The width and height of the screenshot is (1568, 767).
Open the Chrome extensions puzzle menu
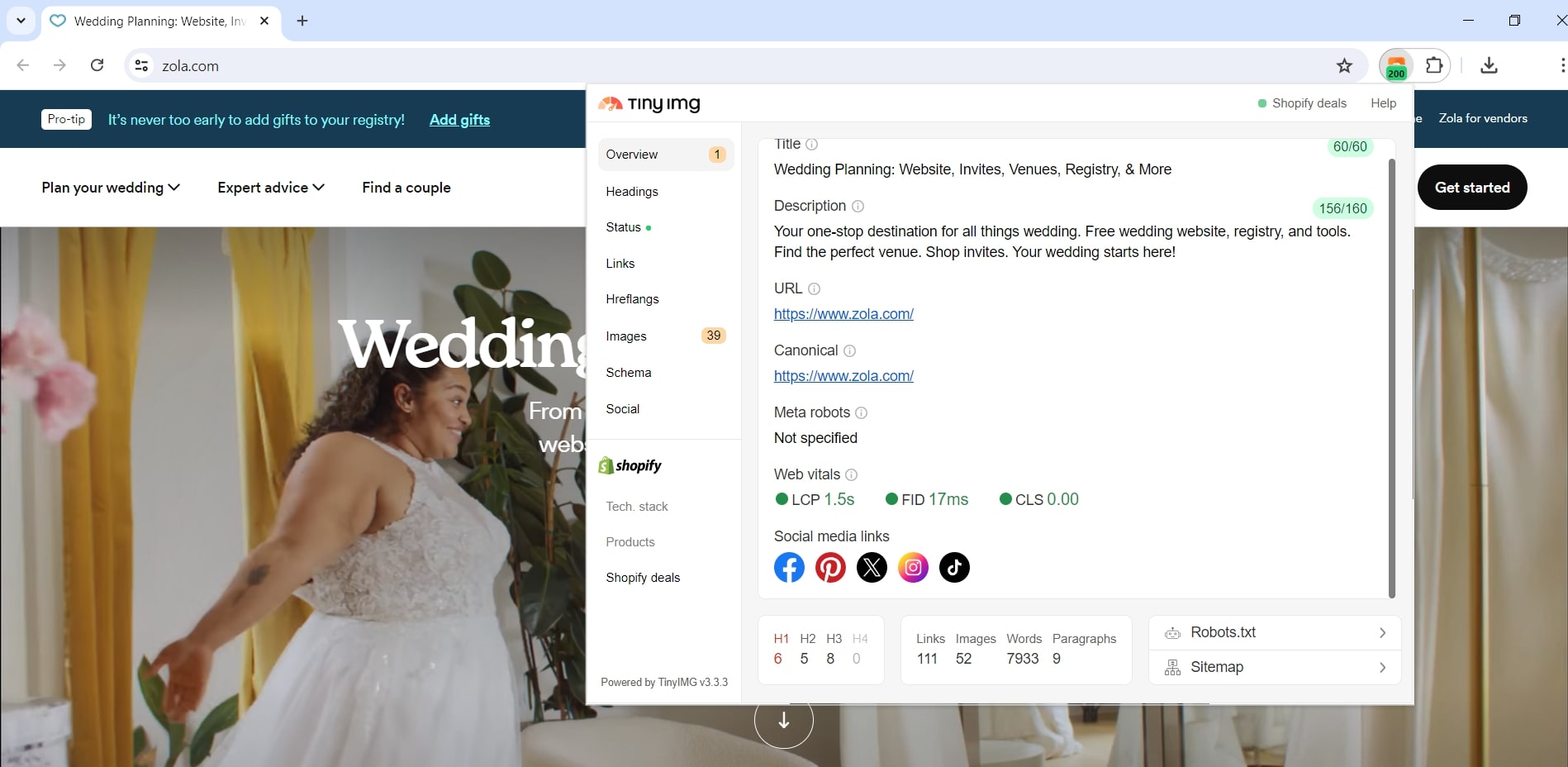coord(1435,65)
